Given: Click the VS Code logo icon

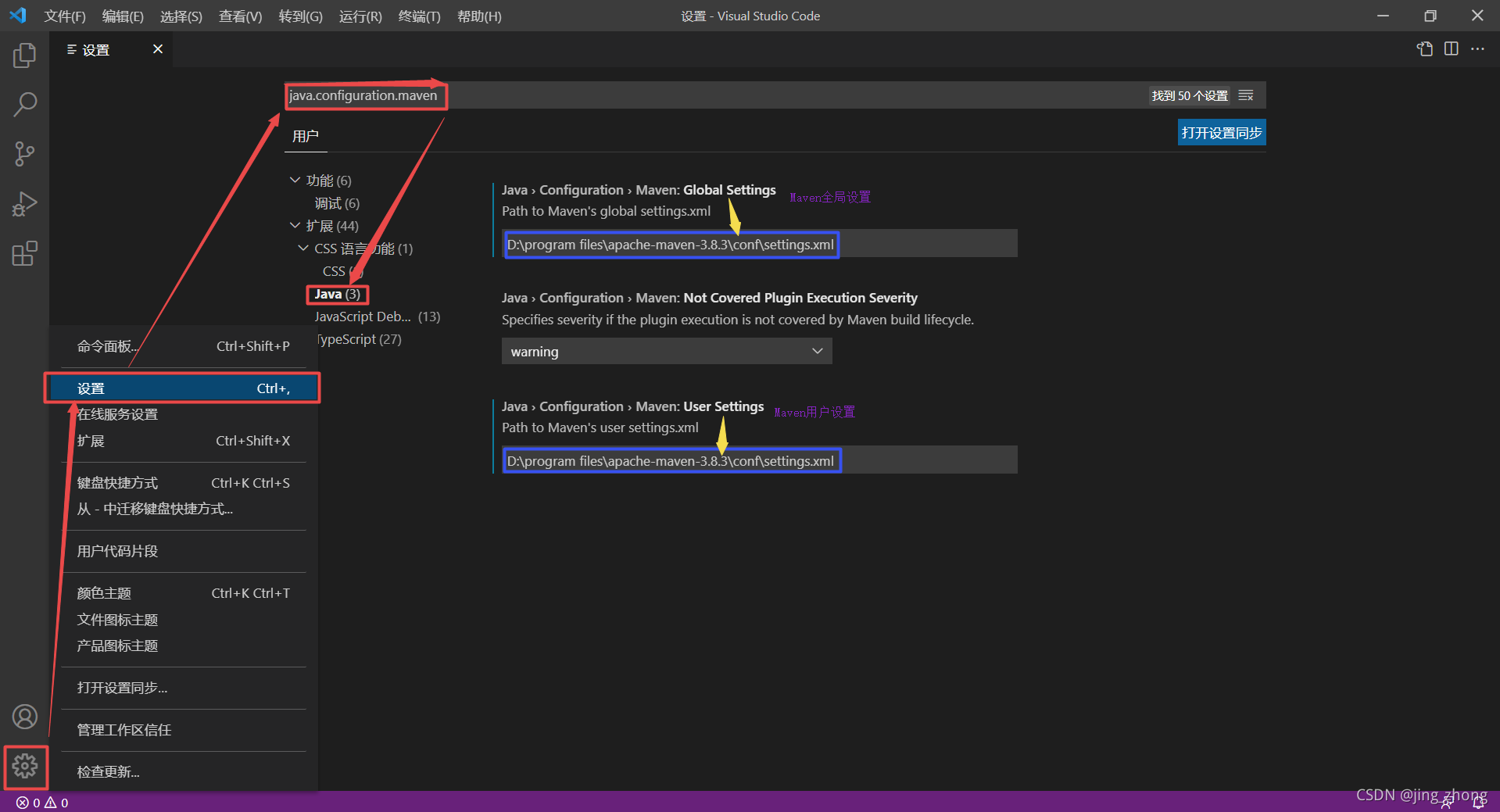Looking at the screenshot, I should point(18,16).
